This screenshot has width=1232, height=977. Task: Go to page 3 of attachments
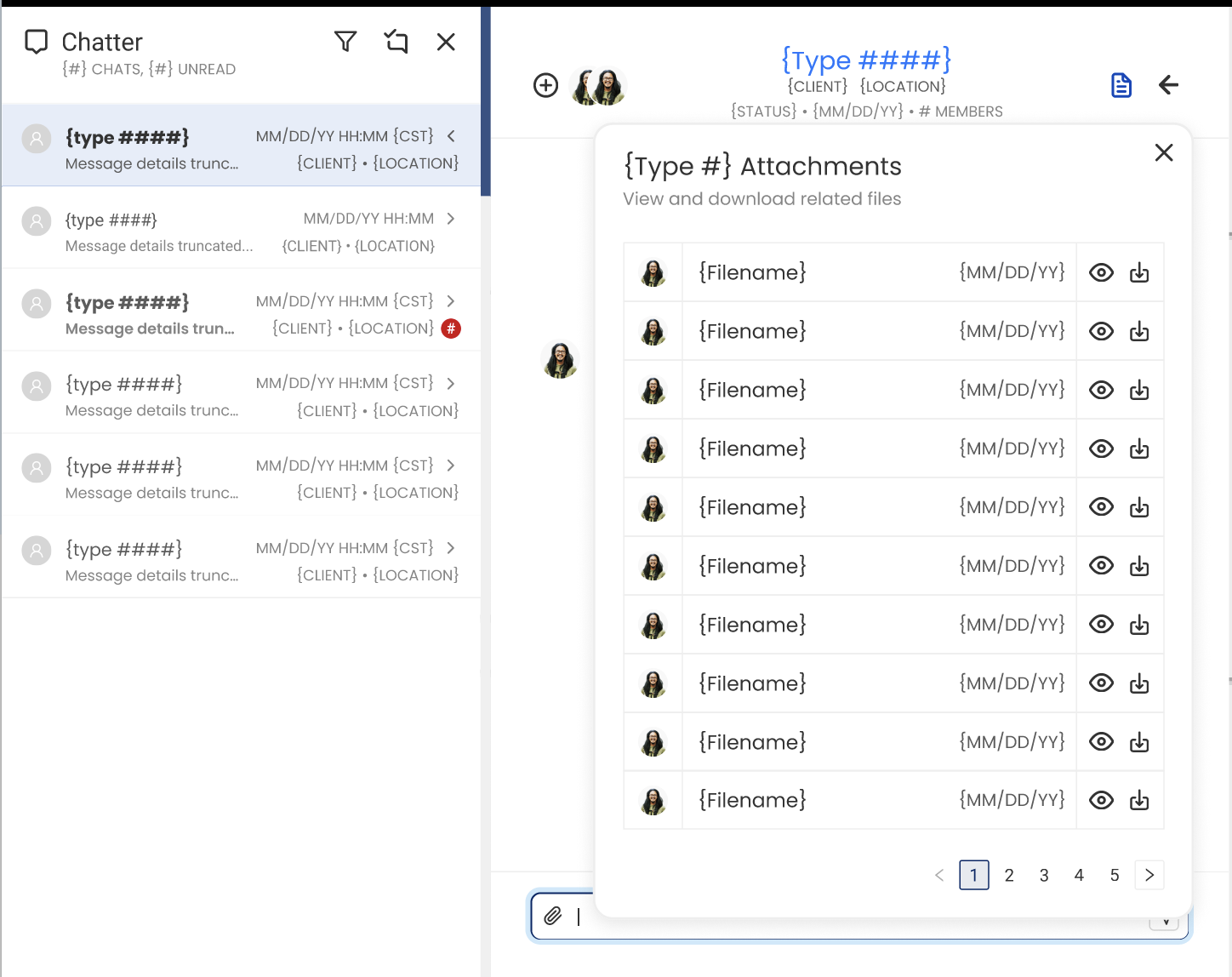coord(1044,876)
